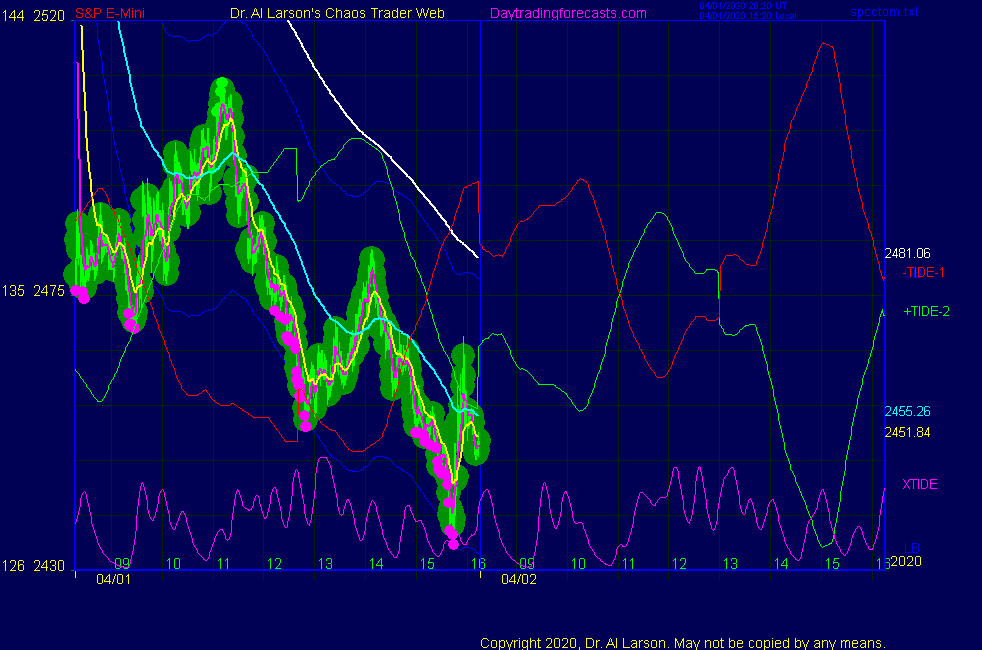Click hour '10' on the 04/01 session

173,564
